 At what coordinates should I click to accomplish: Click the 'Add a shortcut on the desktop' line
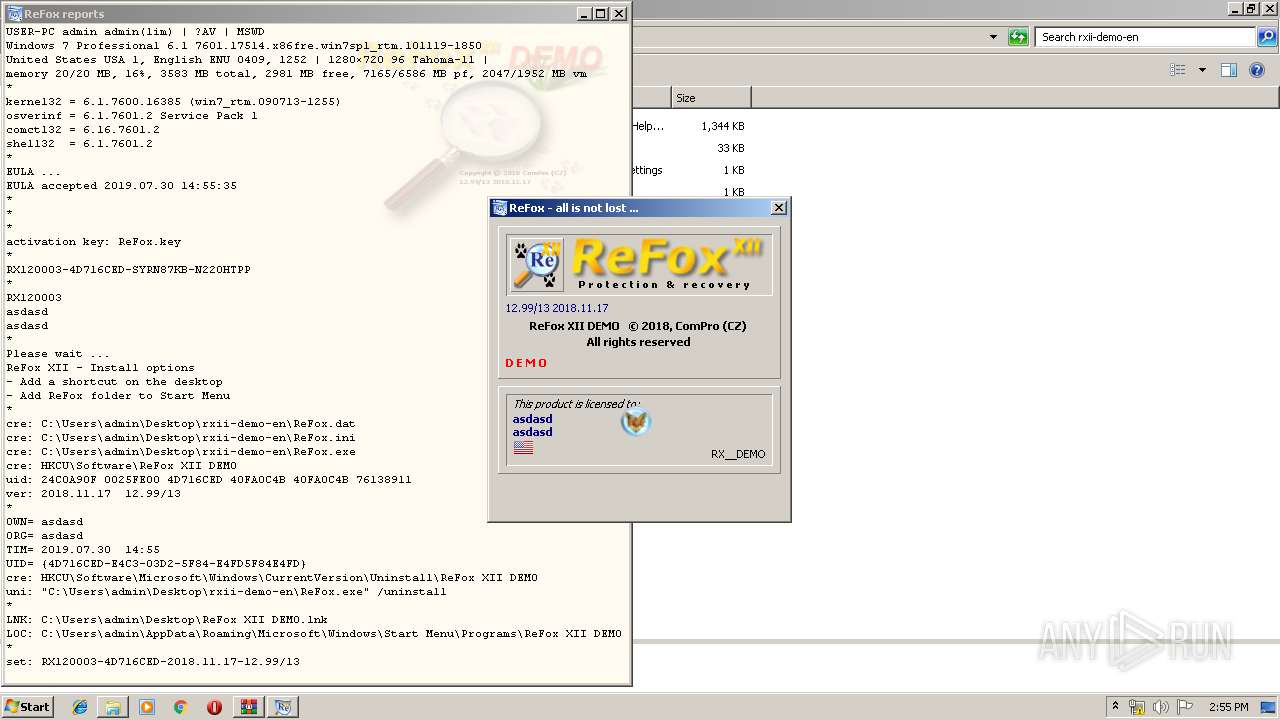coord(114,382)
